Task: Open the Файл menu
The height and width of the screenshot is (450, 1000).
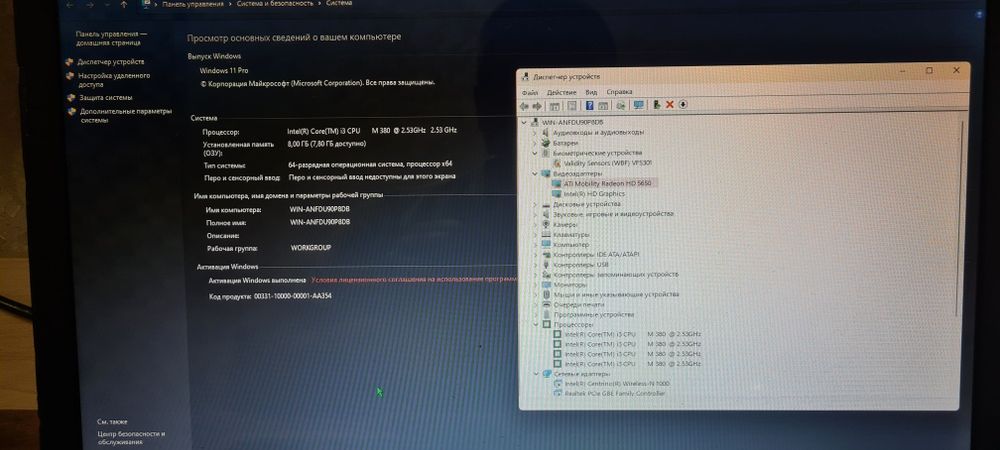Action: (530, 92)
